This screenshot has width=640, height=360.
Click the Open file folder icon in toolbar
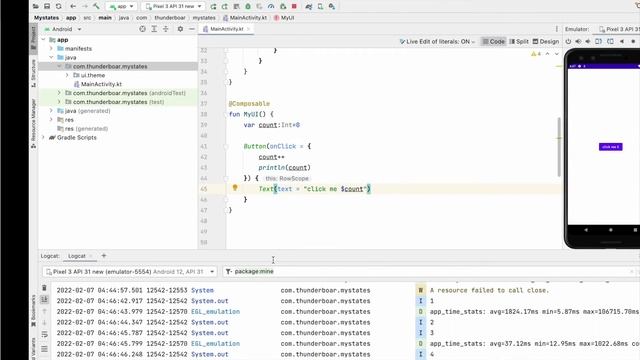36,7
